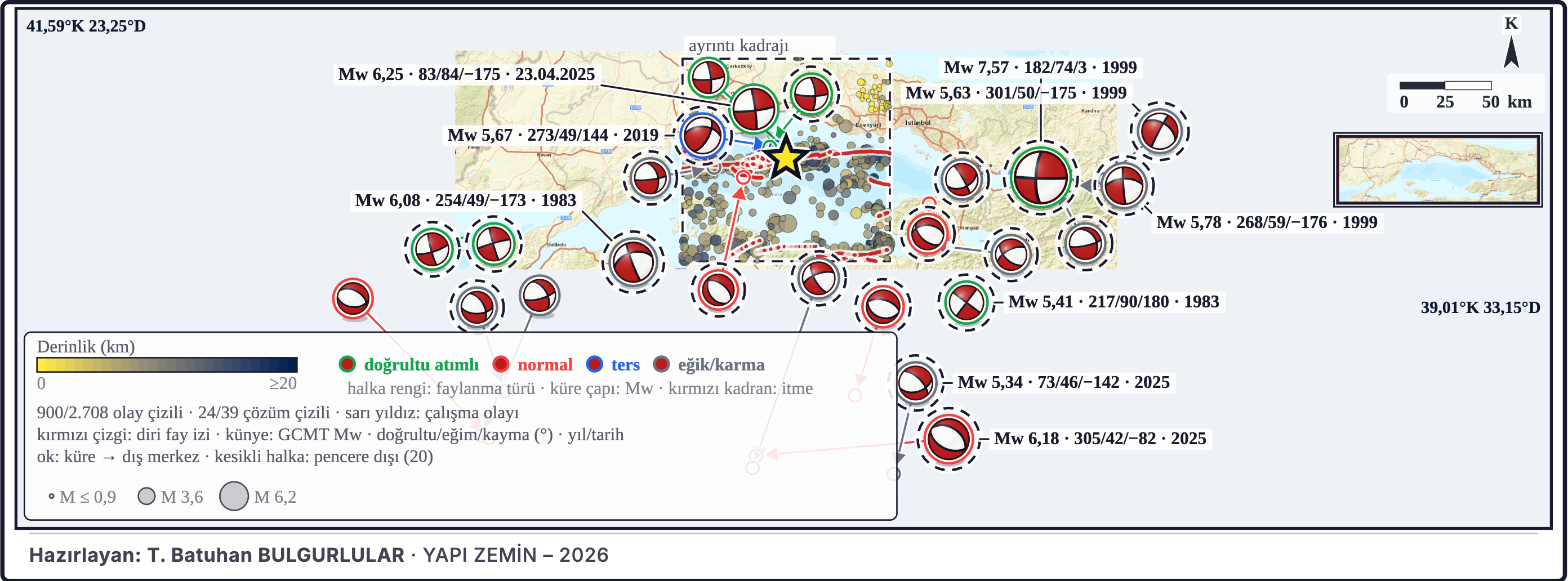
Task: Click label 'Mw 6,18 · 305/42/−82 · 2025'
Action: click(1100, 439)
